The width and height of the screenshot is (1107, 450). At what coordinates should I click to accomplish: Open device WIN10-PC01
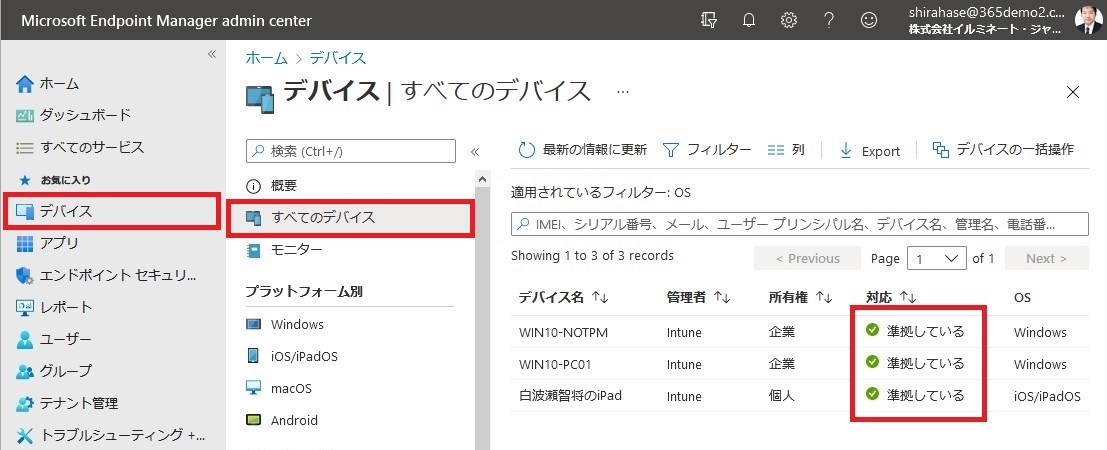coord(555,365)
